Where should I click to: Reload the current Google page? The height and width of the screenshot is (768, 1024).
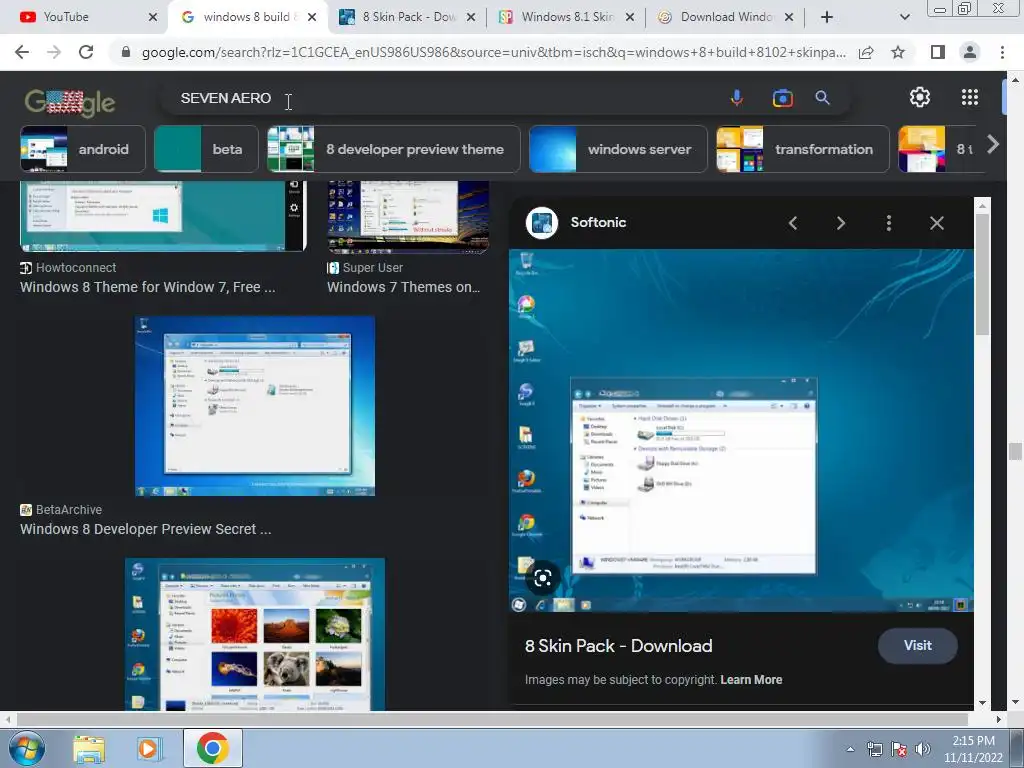pyautogui.click(x=86, y=52)
